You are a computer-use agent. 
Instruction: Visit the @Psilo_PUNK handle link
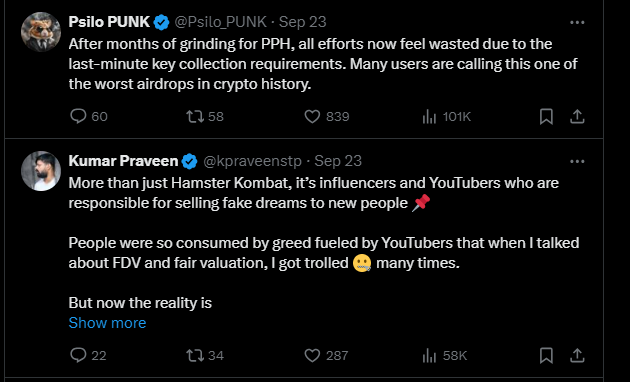(x=220, y=22)
